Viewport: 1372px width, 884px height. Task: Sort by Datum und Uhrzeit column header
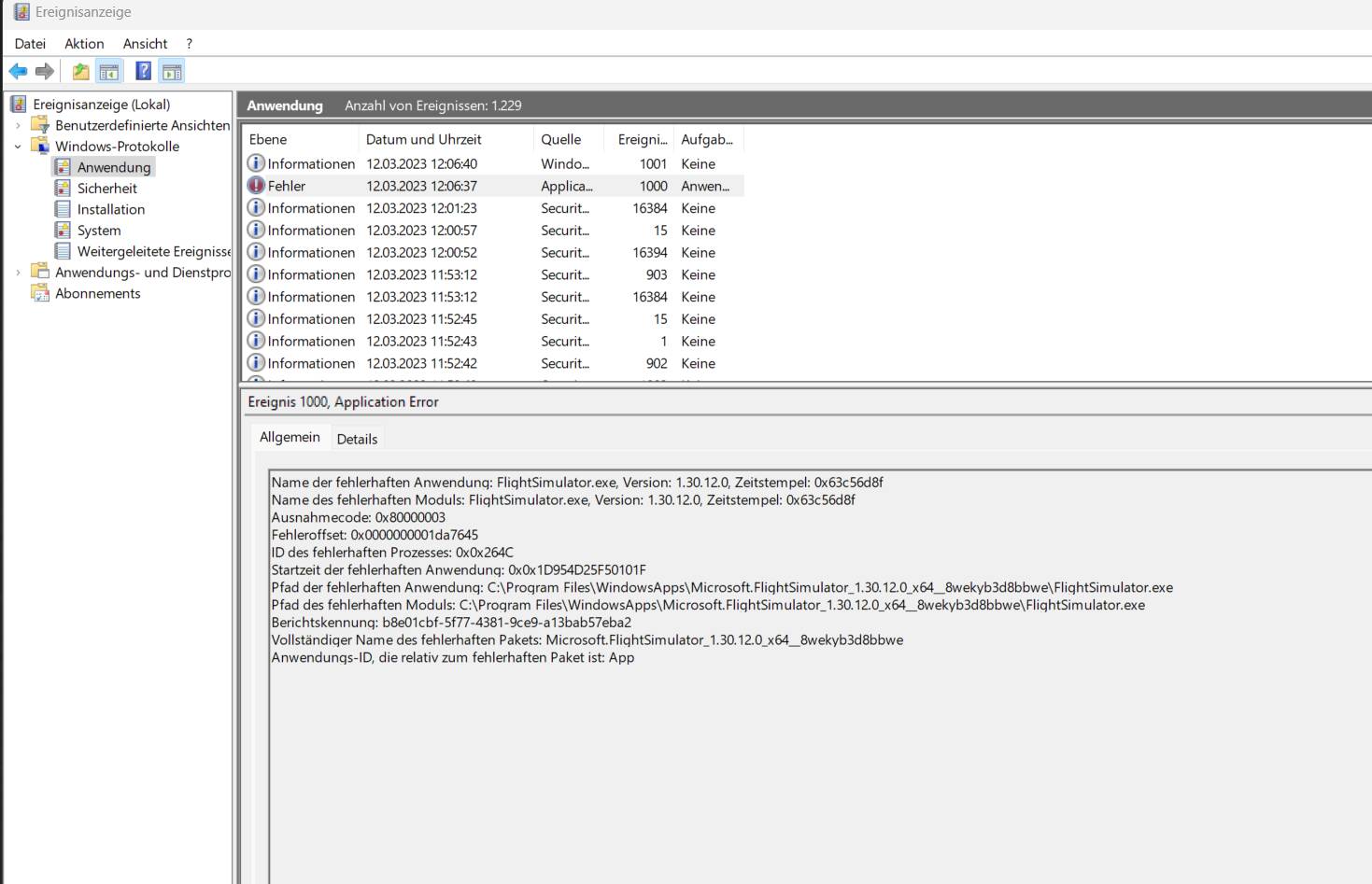446,139
